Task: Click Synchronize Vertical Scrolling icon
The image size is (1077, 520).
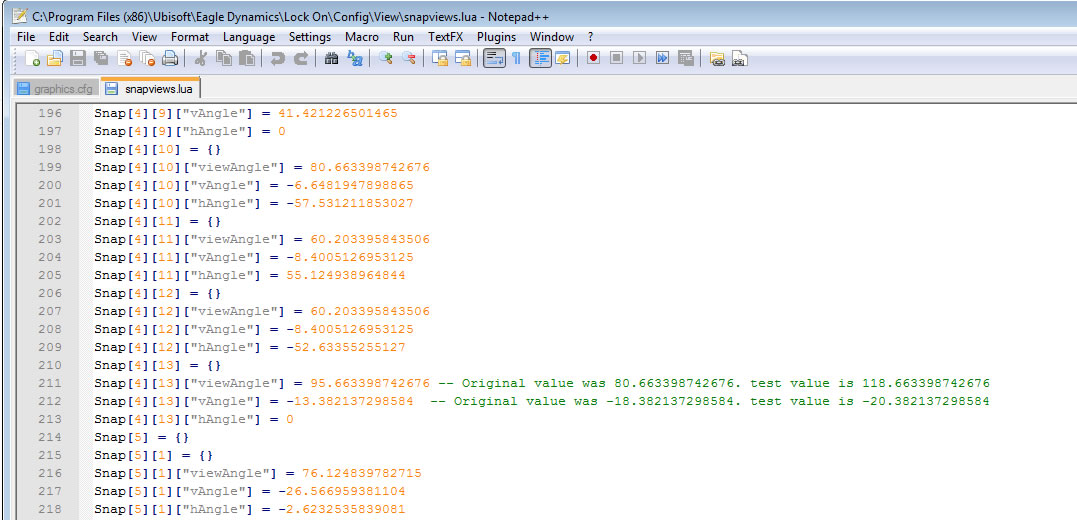Action: coord(440,58)
